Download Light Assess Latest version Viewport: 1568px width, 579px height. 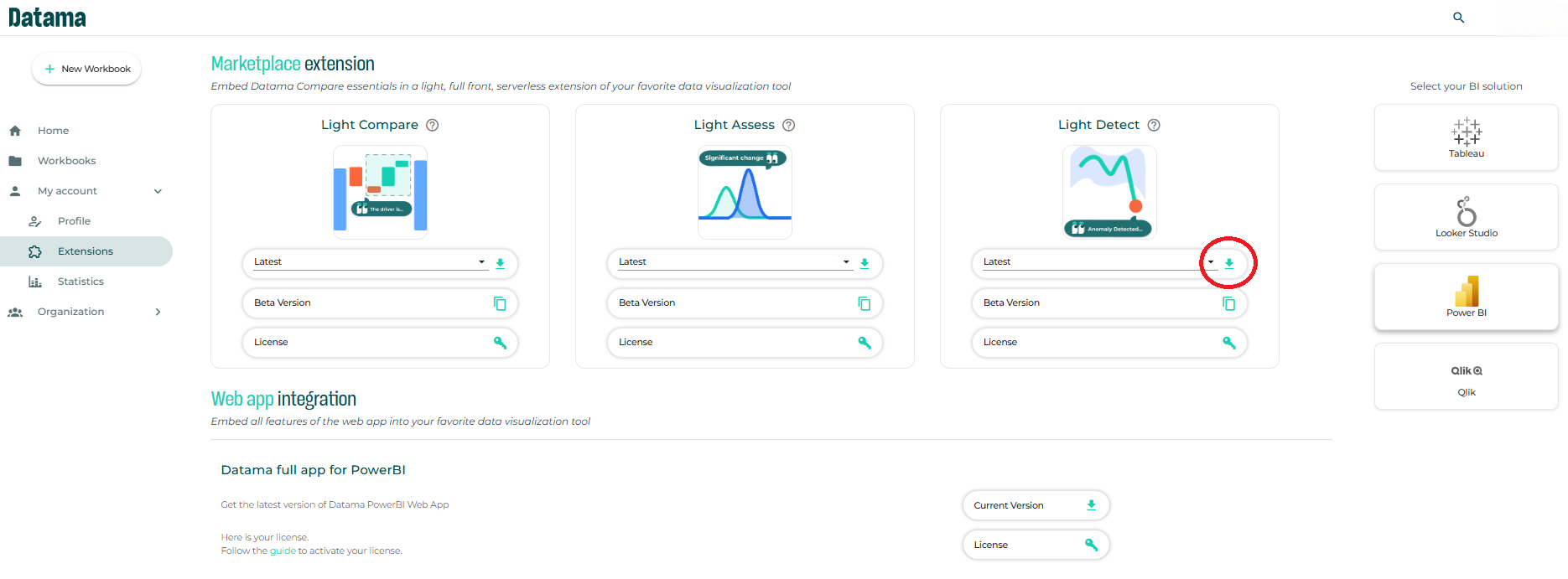point(864,263)
